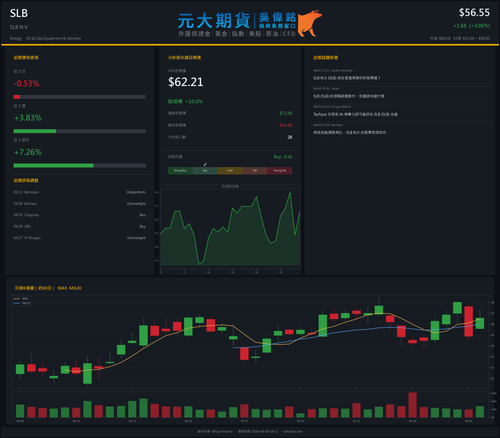Image resolution: width=500 pixels, height=438 pixels.
Task: Click the Zacks news headline
Action: coord(348,96)
